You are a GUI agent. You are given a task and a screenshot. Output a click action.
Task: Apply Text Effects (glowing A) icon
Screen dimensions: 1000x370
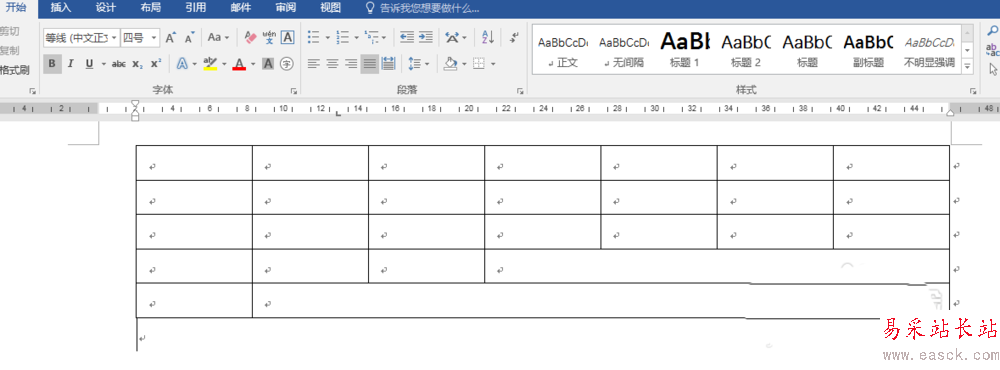pos(182,64)
